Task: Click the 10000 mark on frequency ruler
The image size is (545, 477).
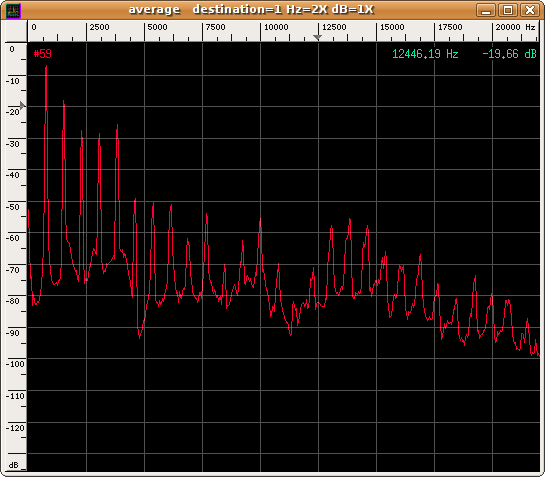Action: point(276,27)
